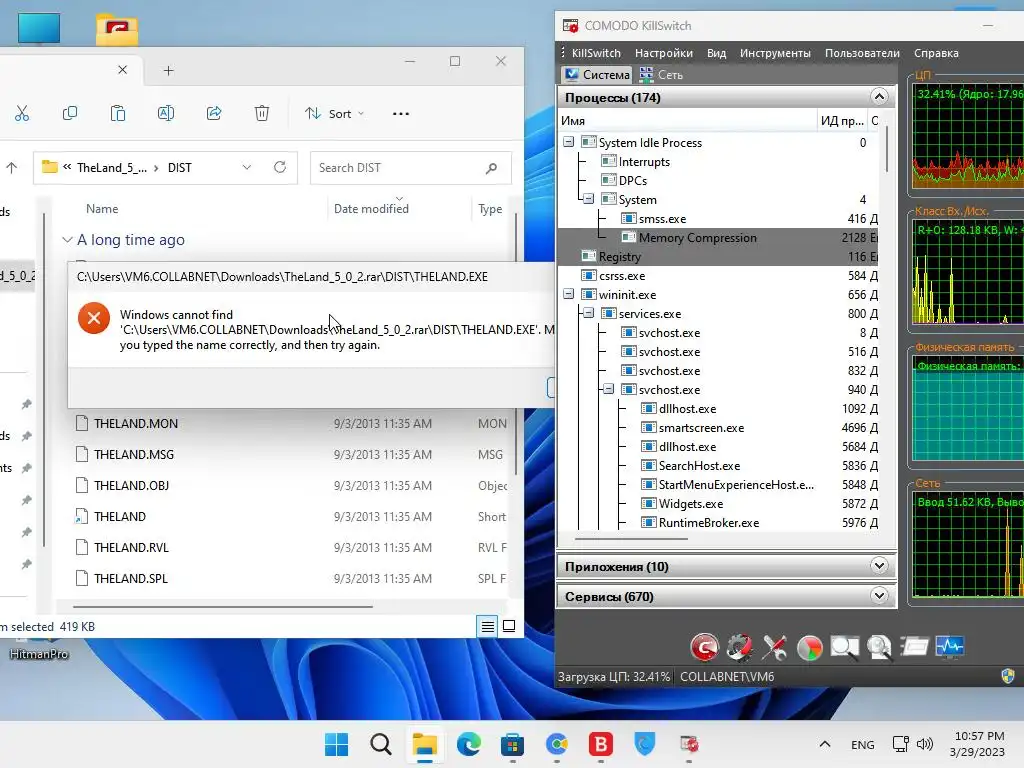Open Windows Start menu on taskbar
Screen dimensions: 1024x768
point(337,744)
